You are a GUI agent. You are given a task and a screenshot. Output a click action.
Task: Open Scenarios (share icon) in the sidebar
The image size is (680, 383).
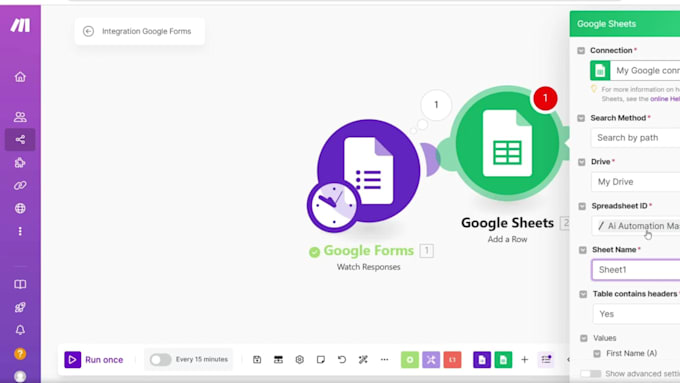pos(20,140)
